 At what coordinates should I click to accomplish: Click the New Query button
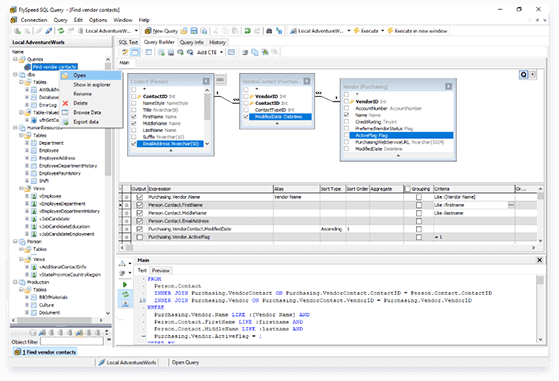pyautogui.click(x=161, y=31)
